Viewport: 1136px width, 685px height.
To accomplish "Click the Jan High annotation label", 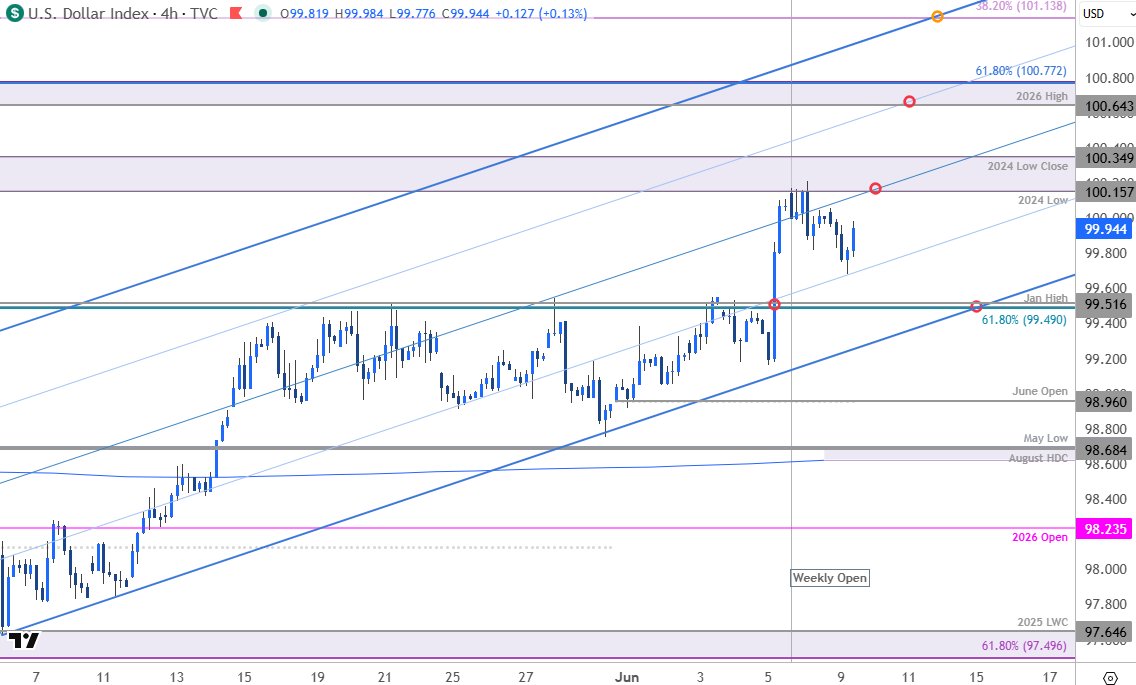I will coord(1045,298).
